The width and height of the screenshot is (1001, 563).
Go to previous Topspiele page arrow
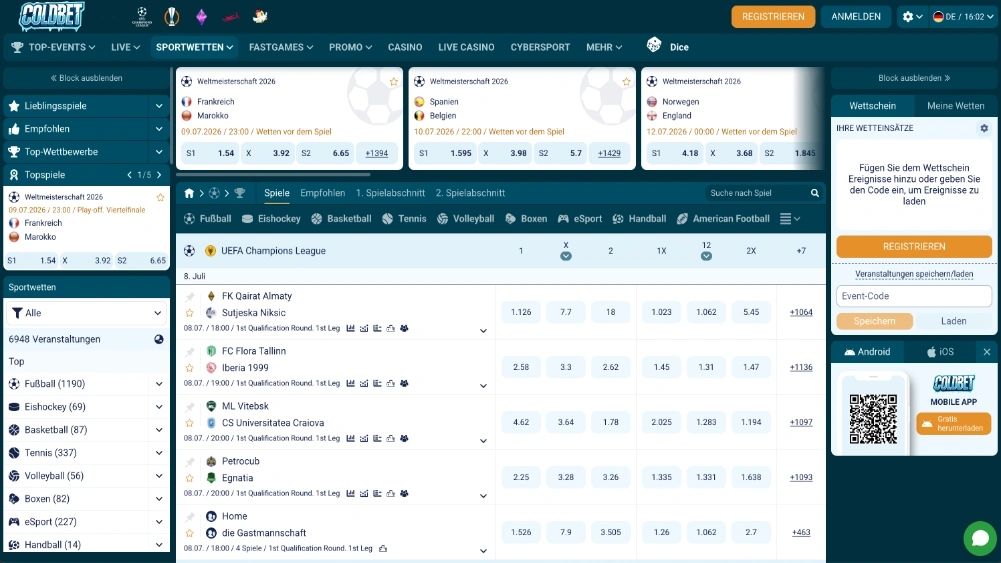pyautogui.click(x=130, y=175)
